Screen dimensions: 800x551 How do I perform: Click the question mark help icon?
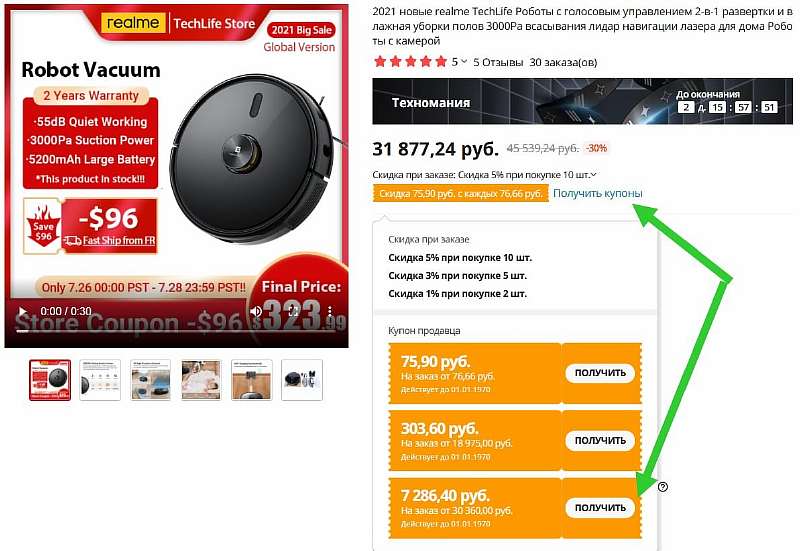pos(663,487)
